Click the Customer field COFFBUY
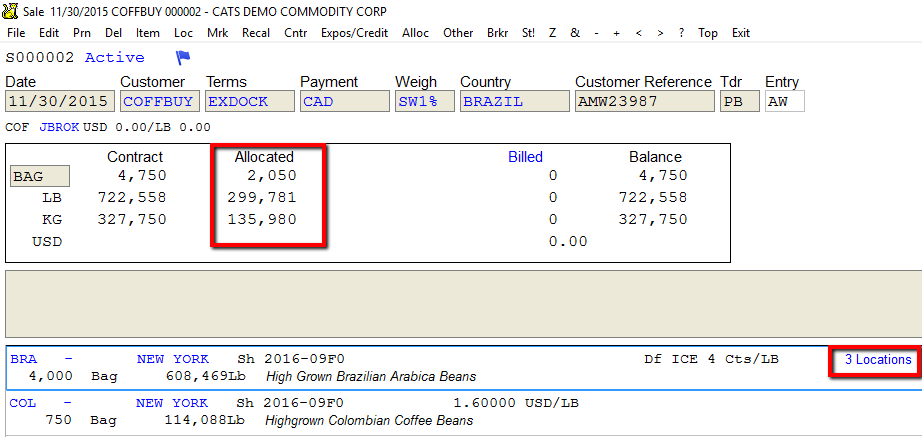Viewport: 922px width, 437px height. point(160,101)
